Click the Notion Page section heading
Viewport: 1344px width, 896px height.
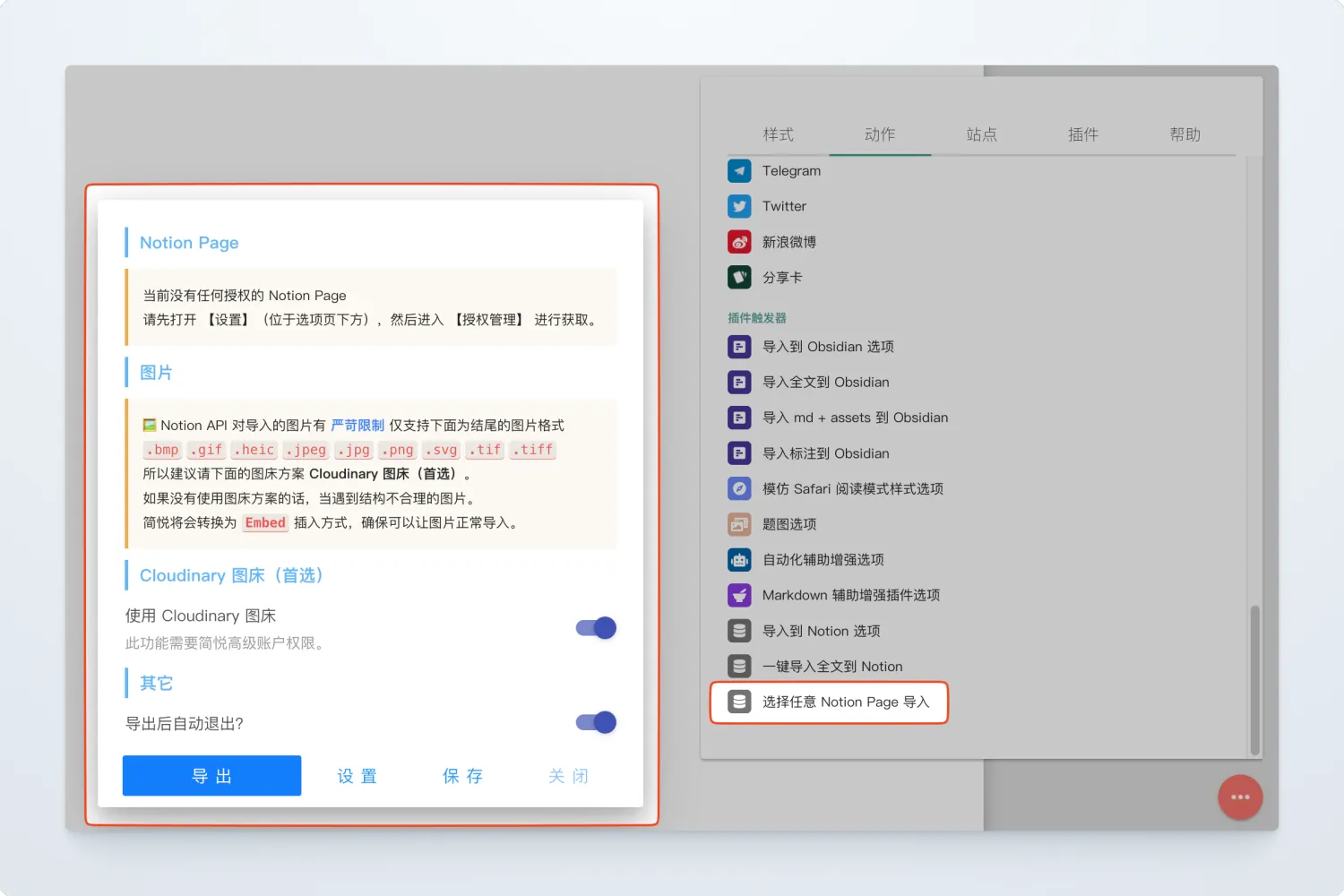point(189,243)
